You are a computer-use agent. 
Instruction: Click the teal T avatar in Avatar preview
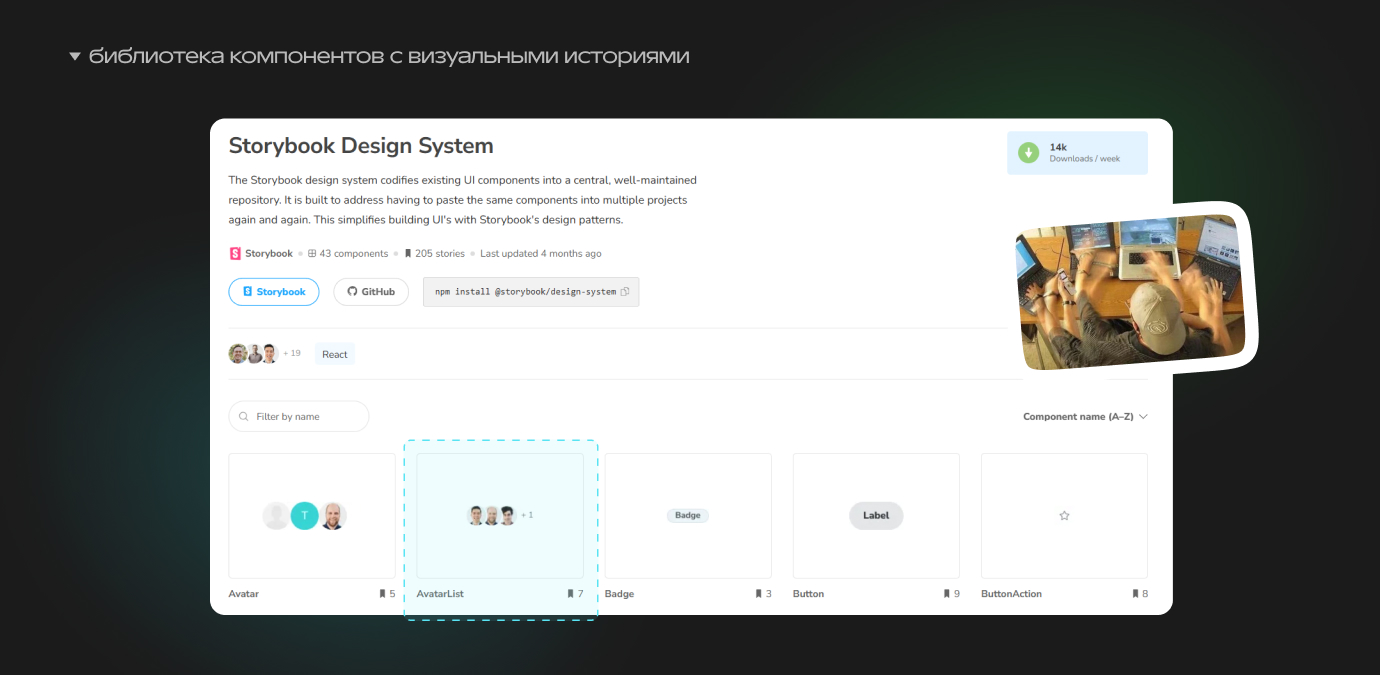pyautogui.click(x=304, y=516)
